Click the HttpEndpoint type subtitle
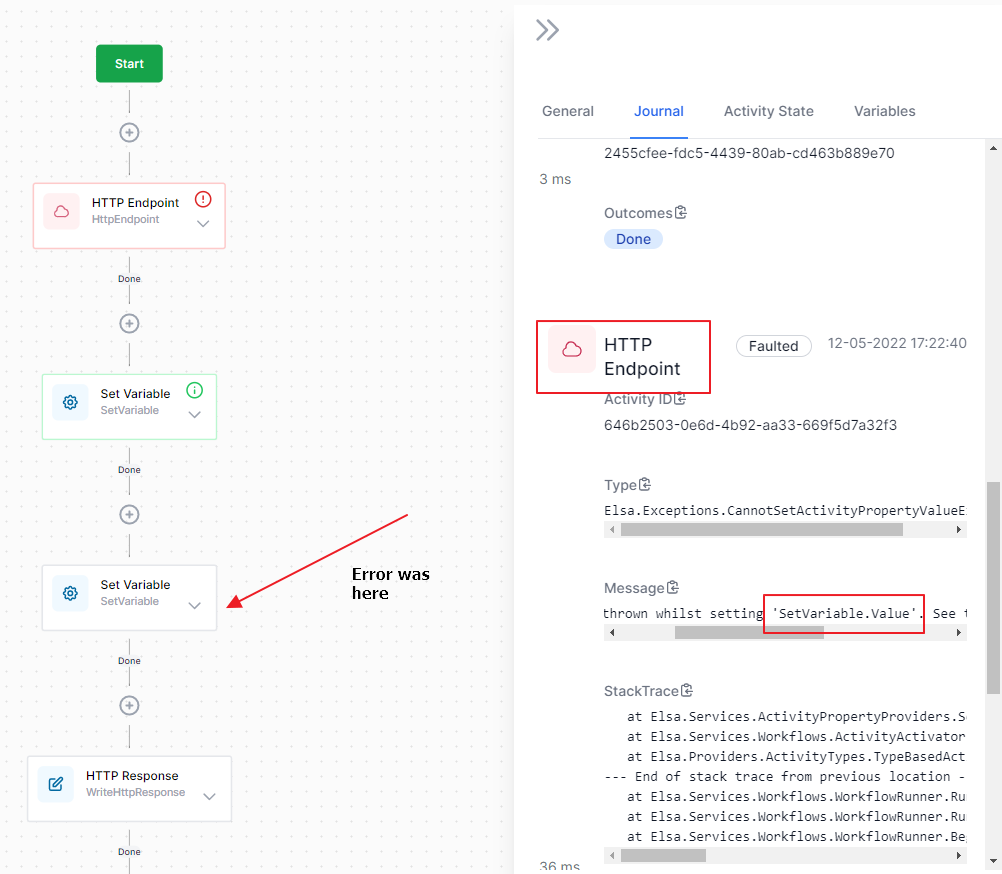The width and height of the screenshot is (1002, 874). click(125, 219)
